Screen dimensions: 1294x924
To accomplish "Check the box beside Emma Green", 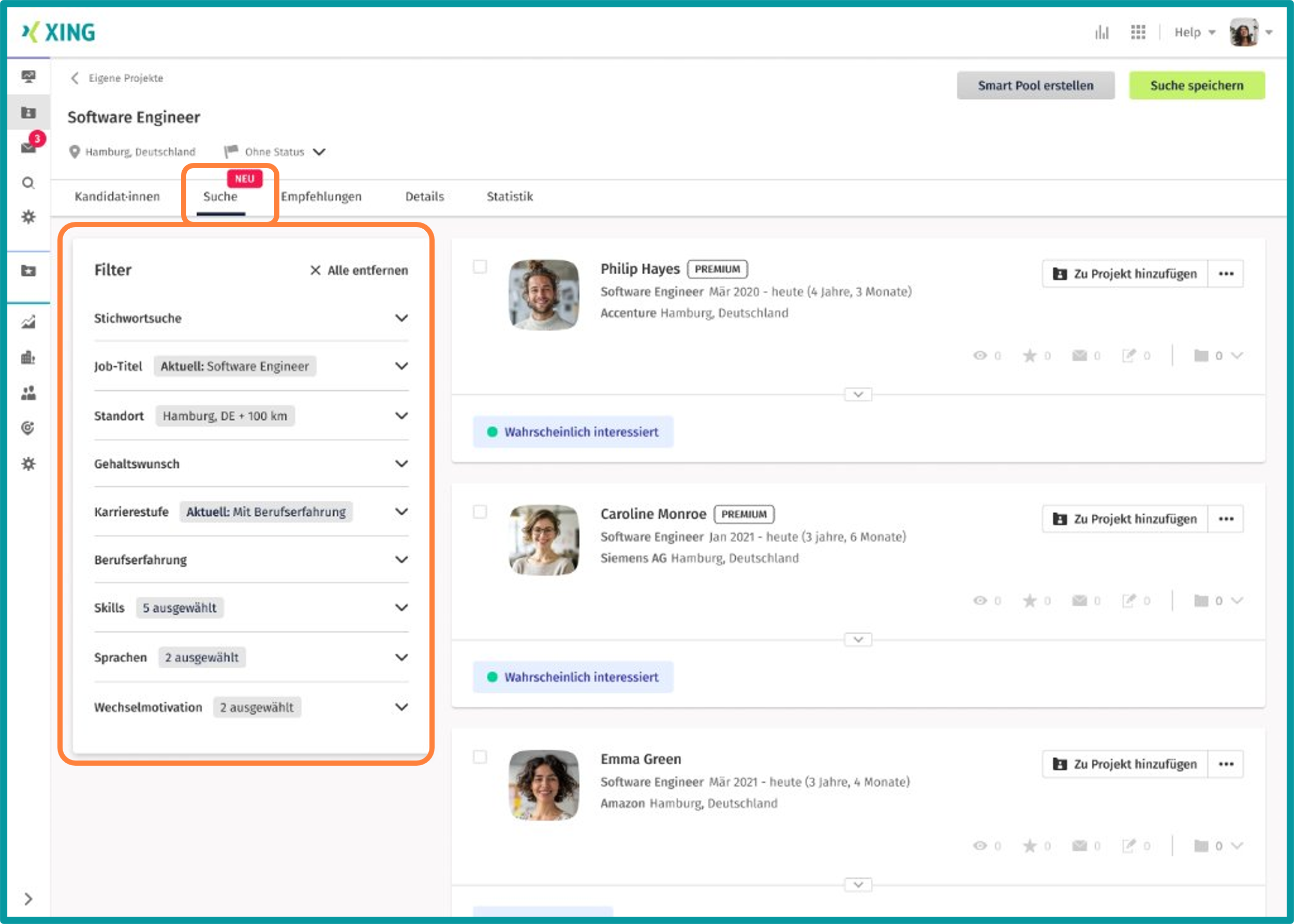I will click(480, 757).
